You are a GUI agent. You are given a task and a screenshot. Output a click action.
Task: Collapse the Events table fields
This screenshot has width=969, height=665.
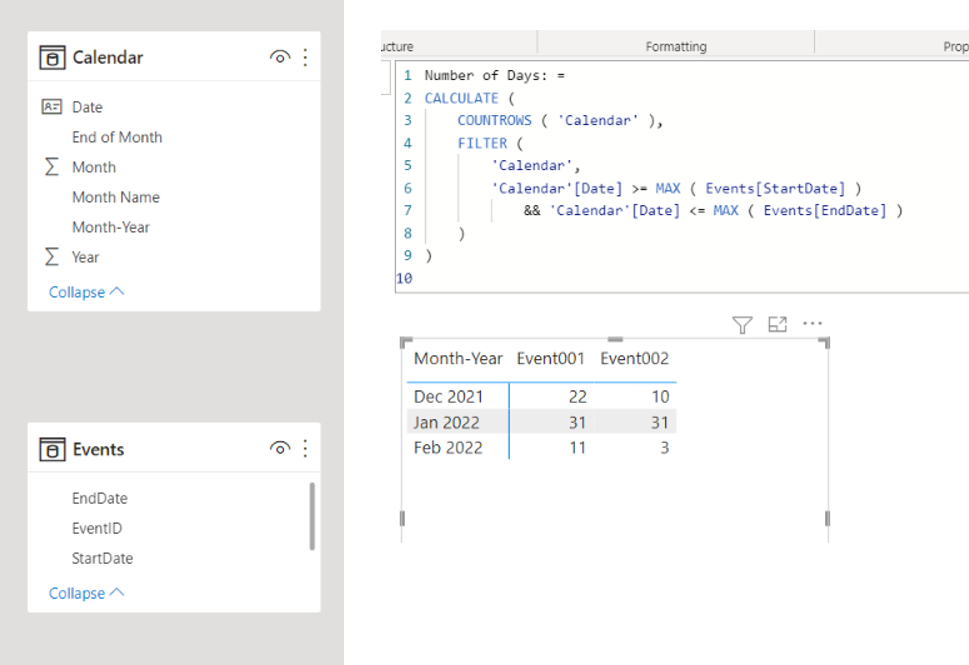click(86, 593)
